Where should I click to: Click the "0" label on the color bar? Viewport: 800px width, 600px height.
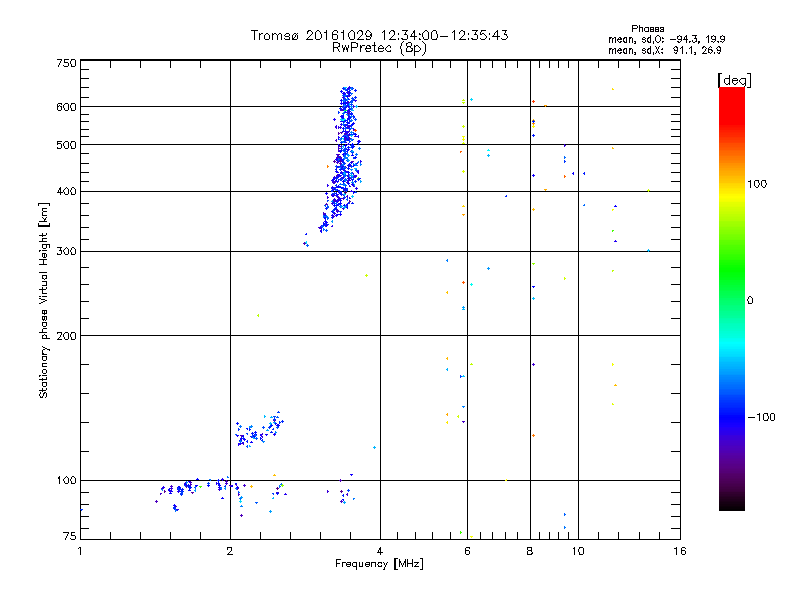click(x=750, y=301)
